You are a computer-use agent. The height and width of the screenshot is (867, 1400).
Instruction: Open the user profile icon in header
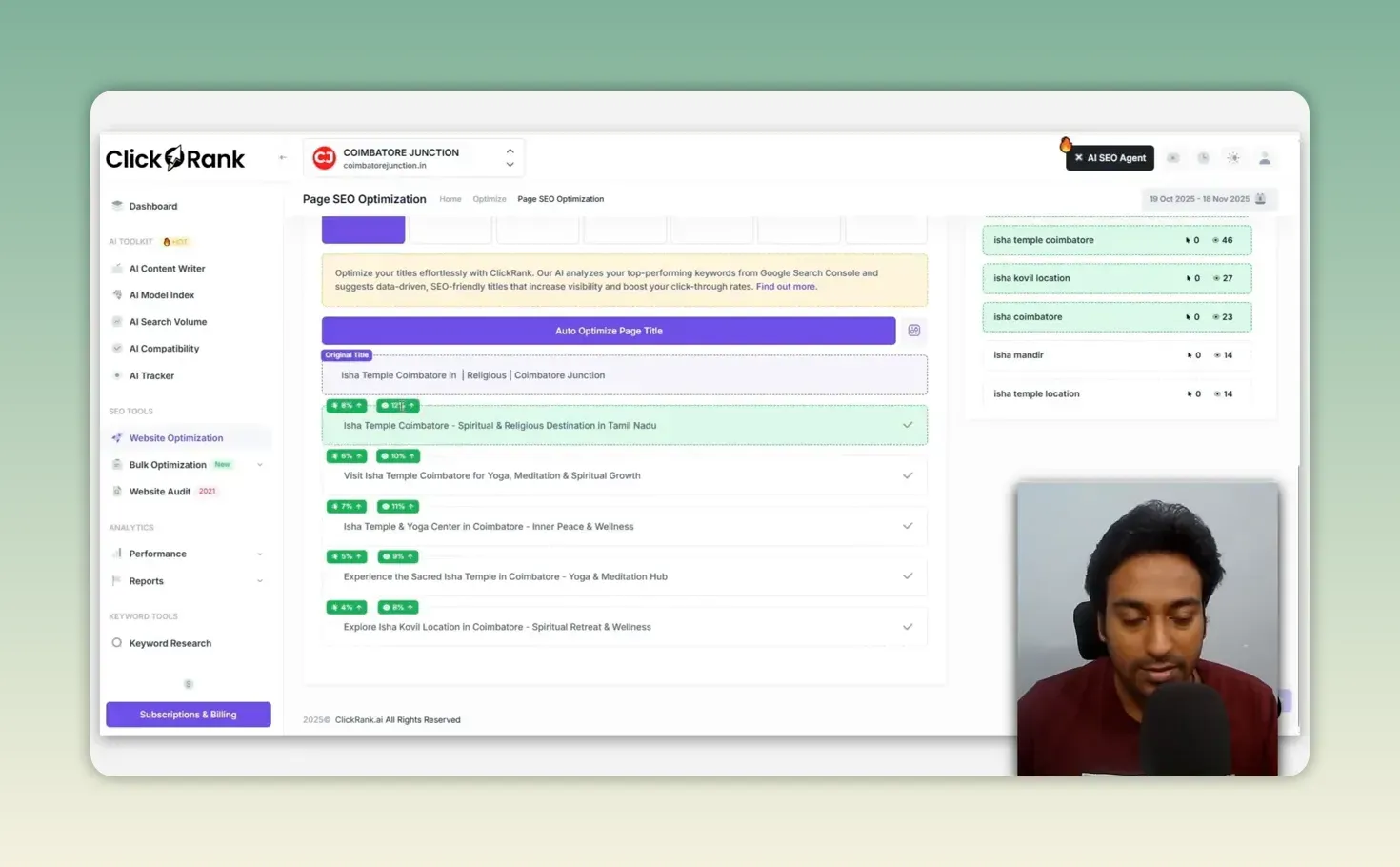point(1265,158)
